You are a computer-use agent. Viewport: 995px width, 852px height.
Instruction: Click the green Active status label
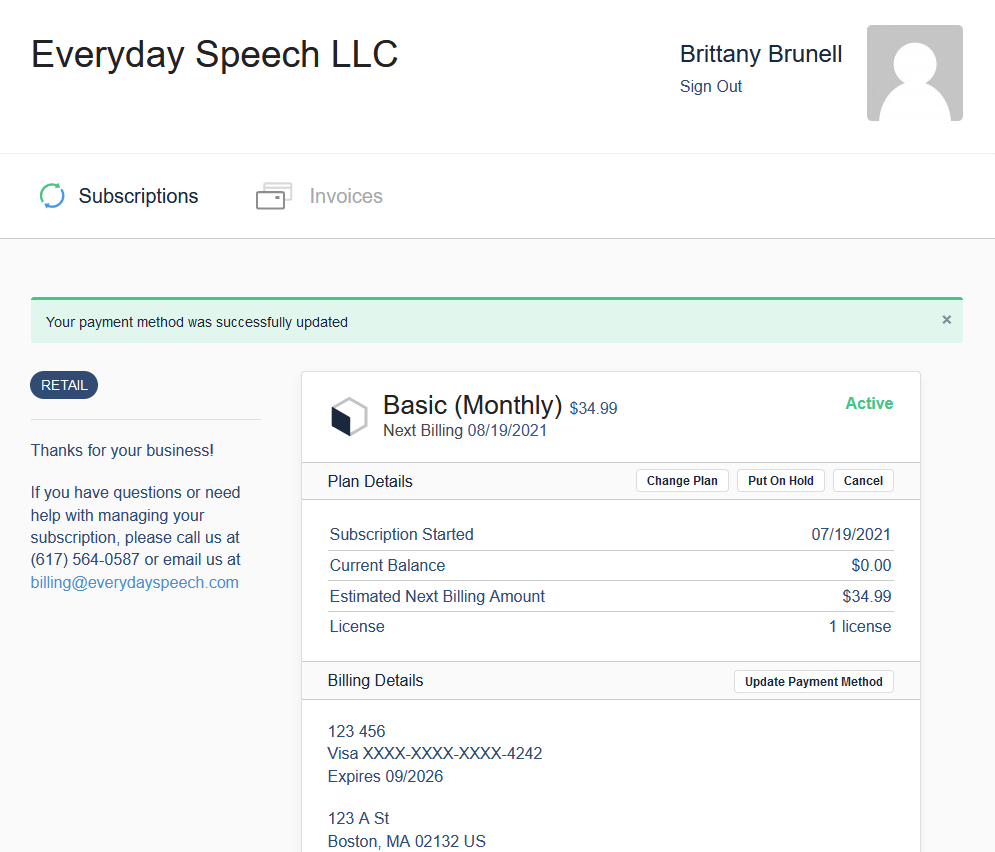coord(869,403)
